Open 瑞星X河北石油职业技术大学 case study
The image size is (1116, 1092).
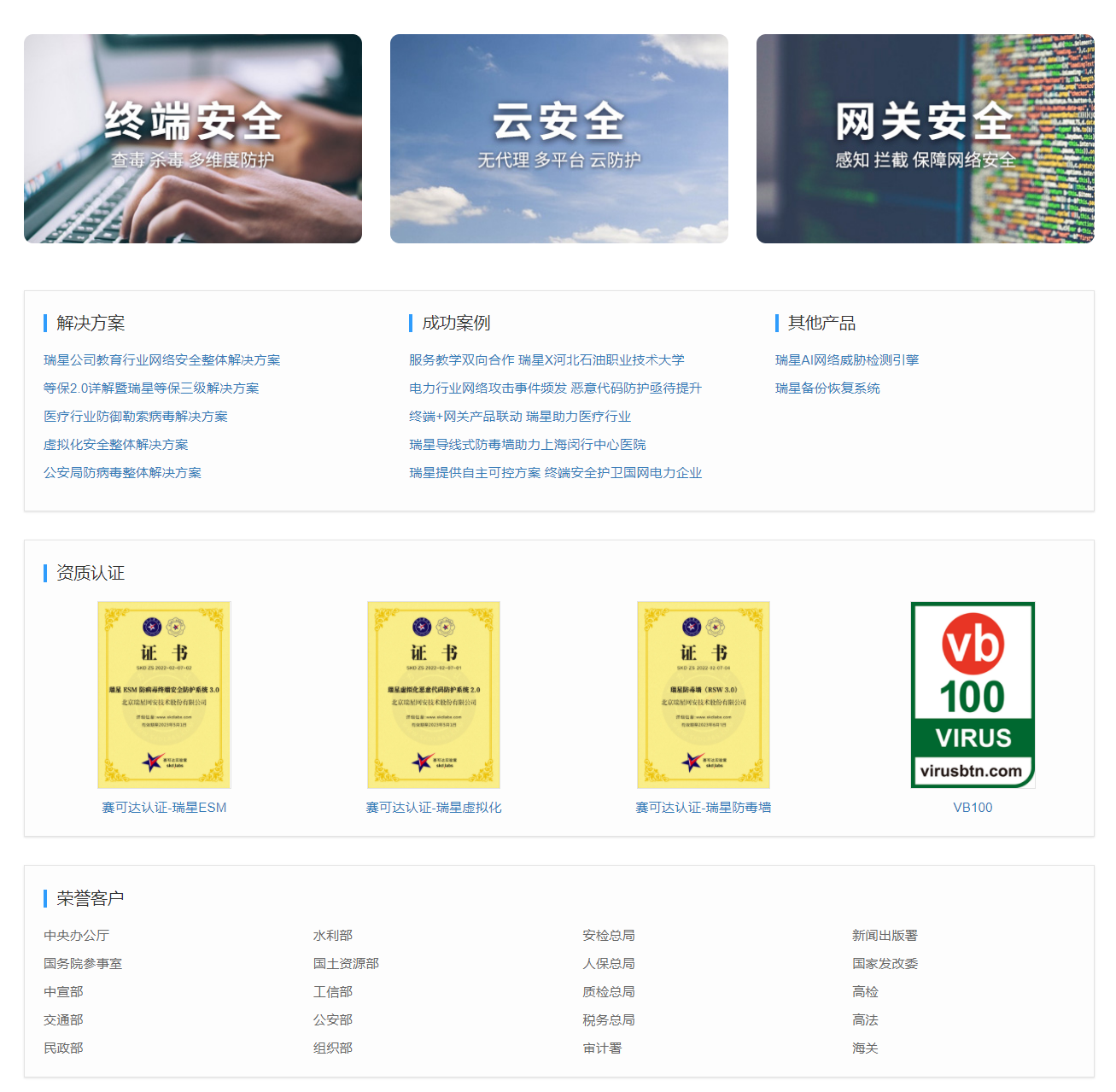(x=547, y=359)
